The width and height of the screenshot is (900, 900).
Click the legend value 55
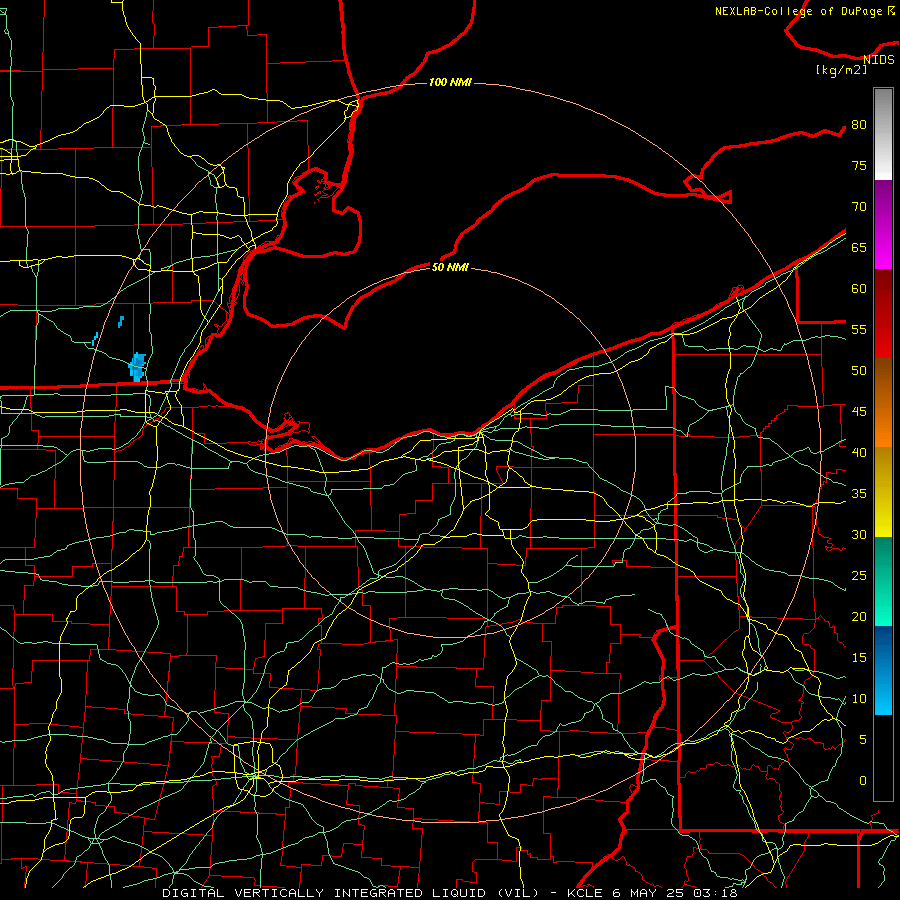click(x=859, y=330)
